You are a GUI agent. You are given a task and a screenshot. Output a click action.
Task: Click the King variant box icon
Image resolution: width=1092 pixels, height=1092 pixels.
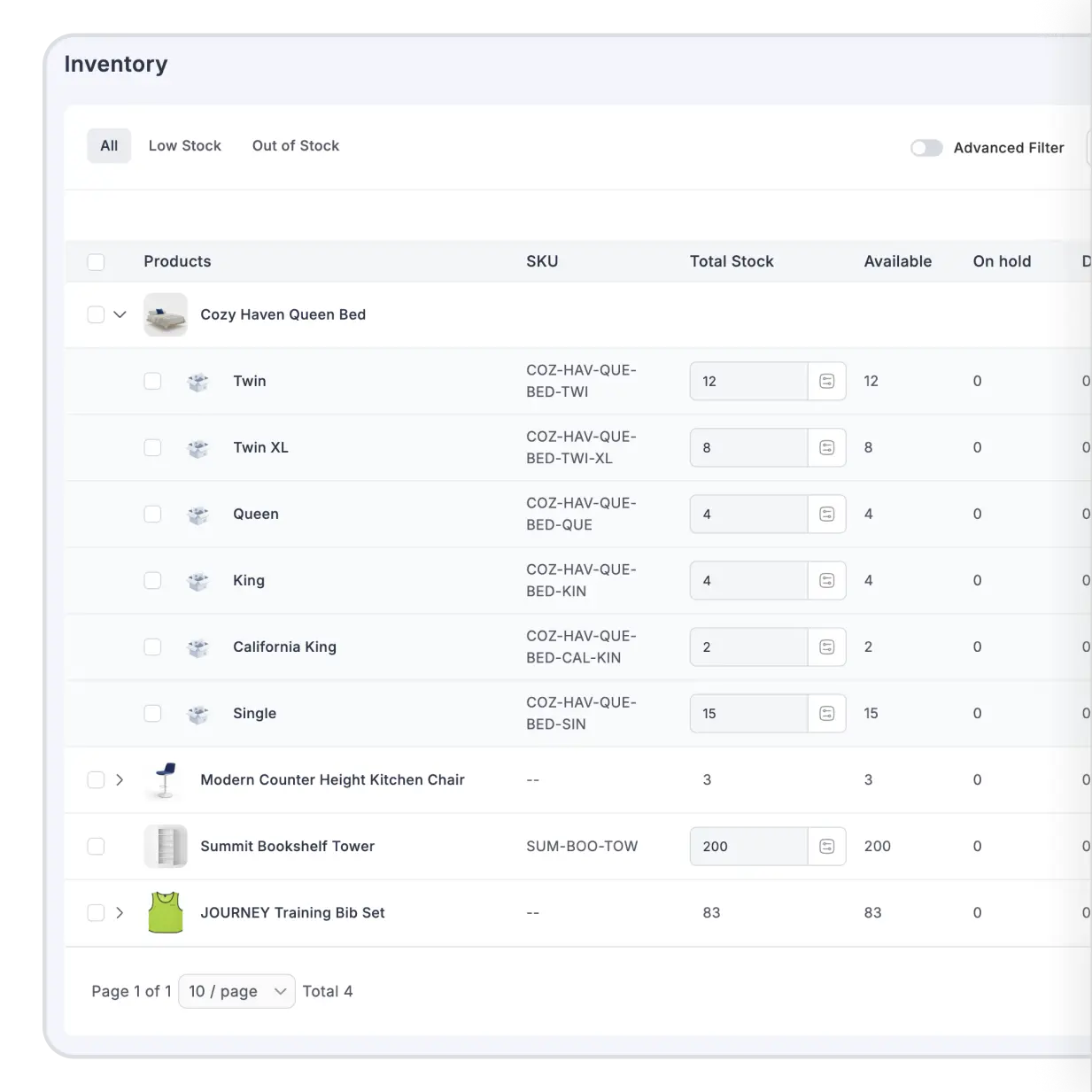pyautogui.click(x=198, y=581)
